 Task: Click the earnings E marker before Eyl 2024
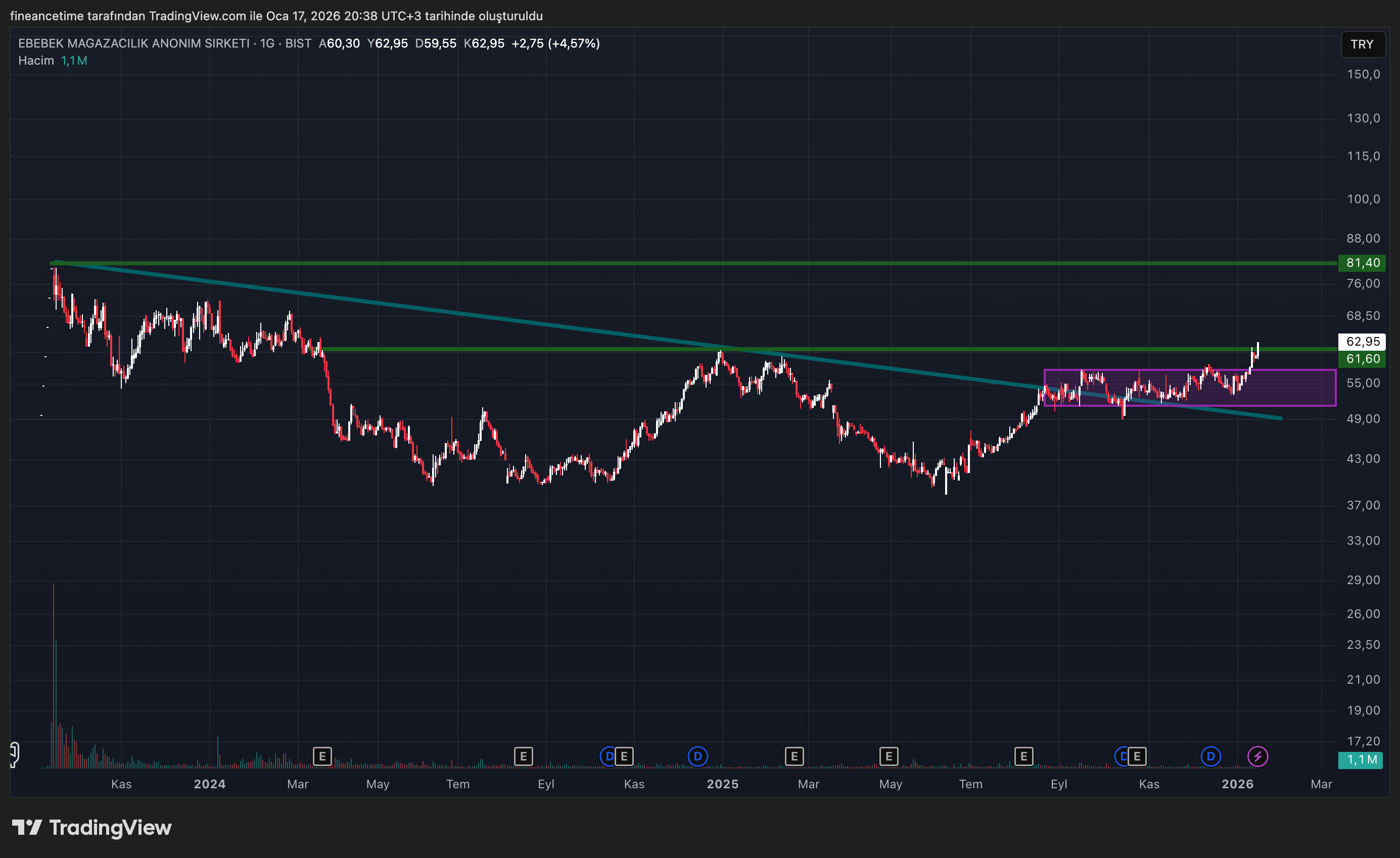[523, 756]
